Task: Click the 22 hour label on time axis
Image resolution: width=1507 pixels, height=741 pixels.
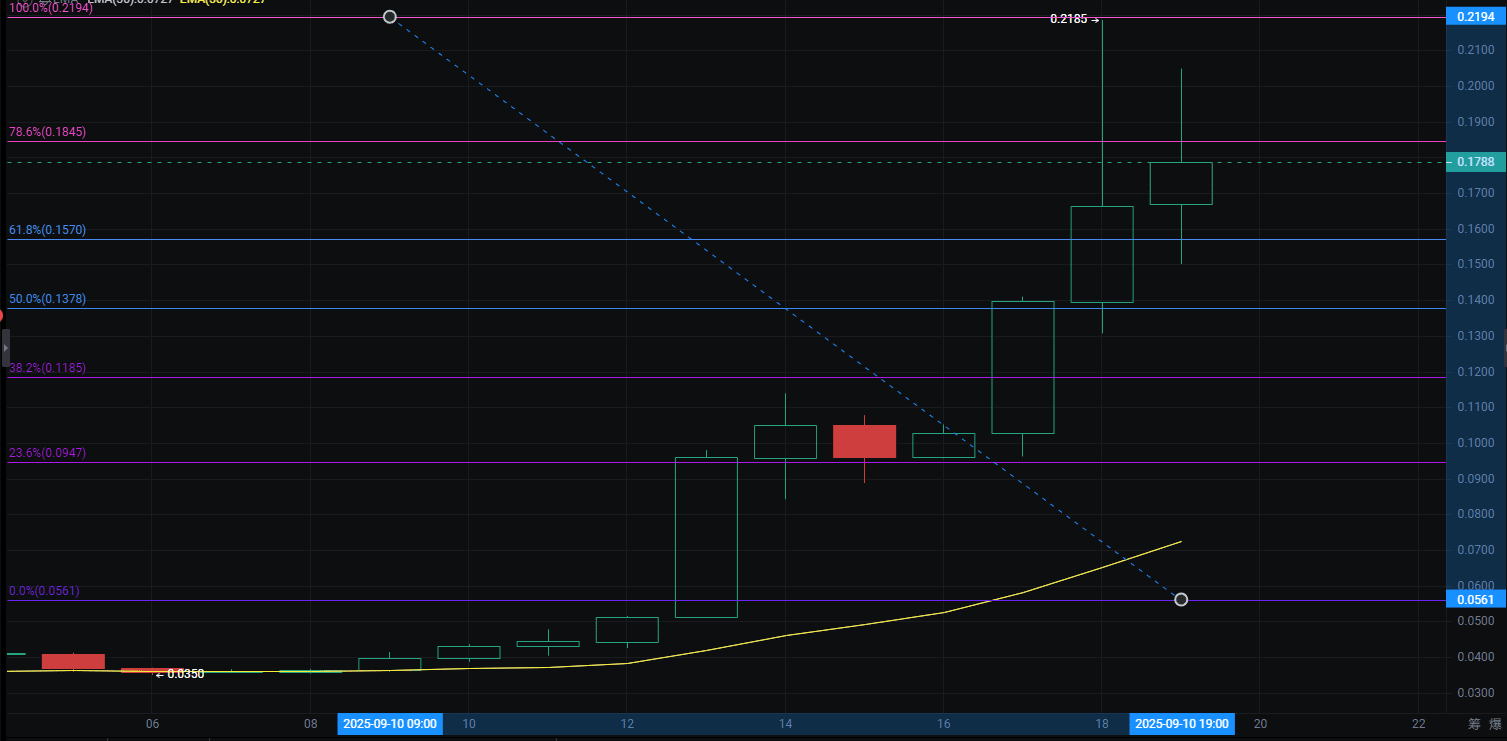Action: 1418,723
